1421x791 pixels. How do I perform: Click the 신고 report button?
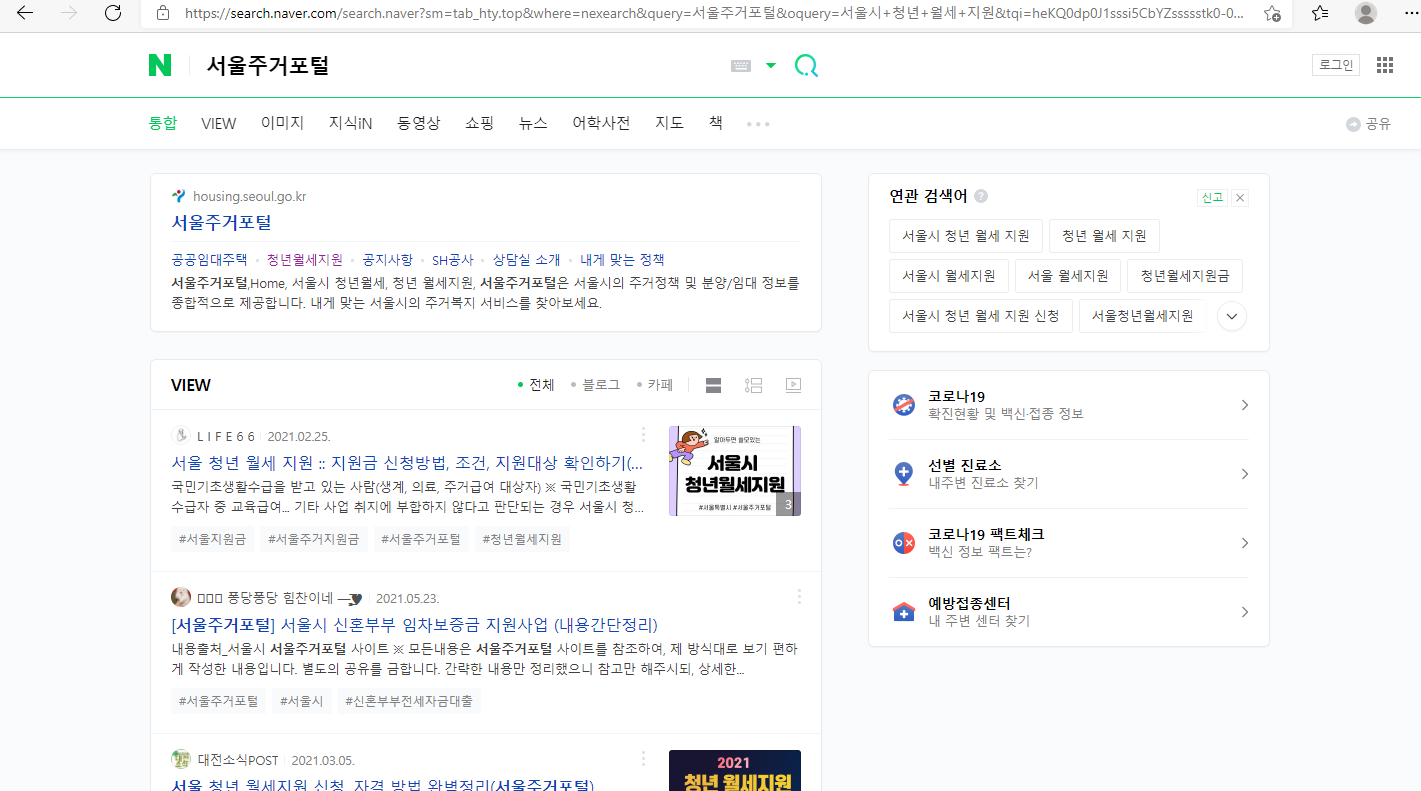pos(1212,198)
